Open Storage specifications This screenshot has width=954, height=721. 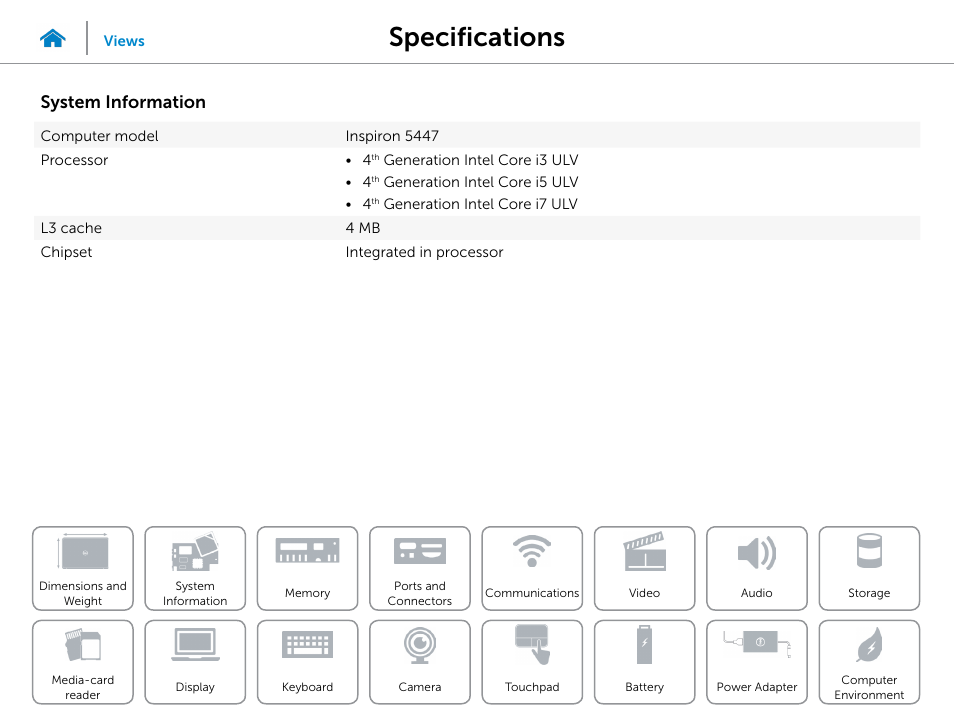[869, 568]
